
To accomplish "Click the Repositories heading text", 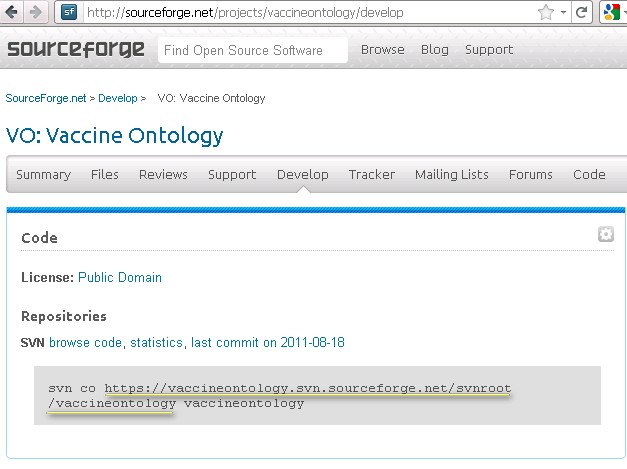I will click(64, 316).
